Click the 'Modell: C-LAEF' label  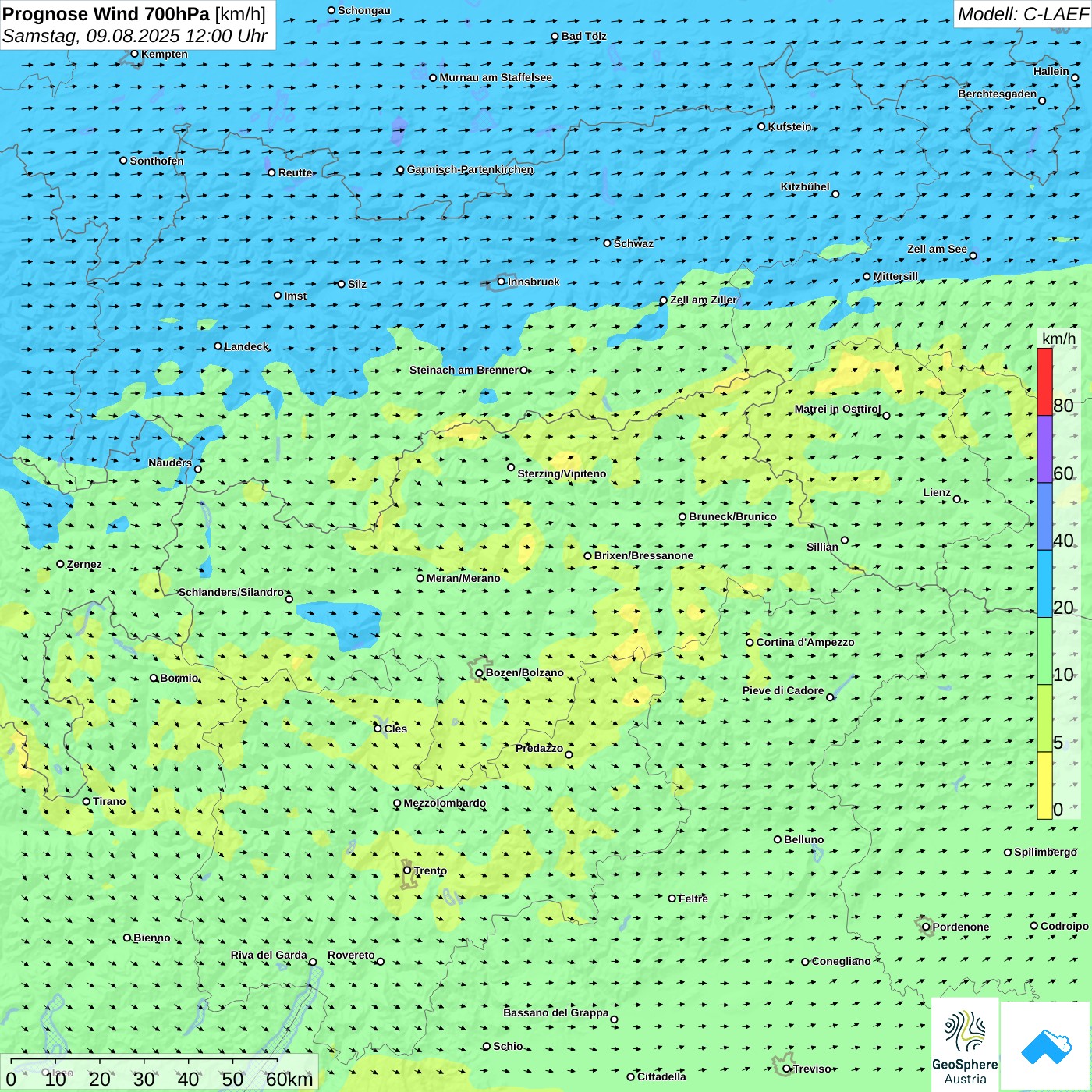point(1023,14)
